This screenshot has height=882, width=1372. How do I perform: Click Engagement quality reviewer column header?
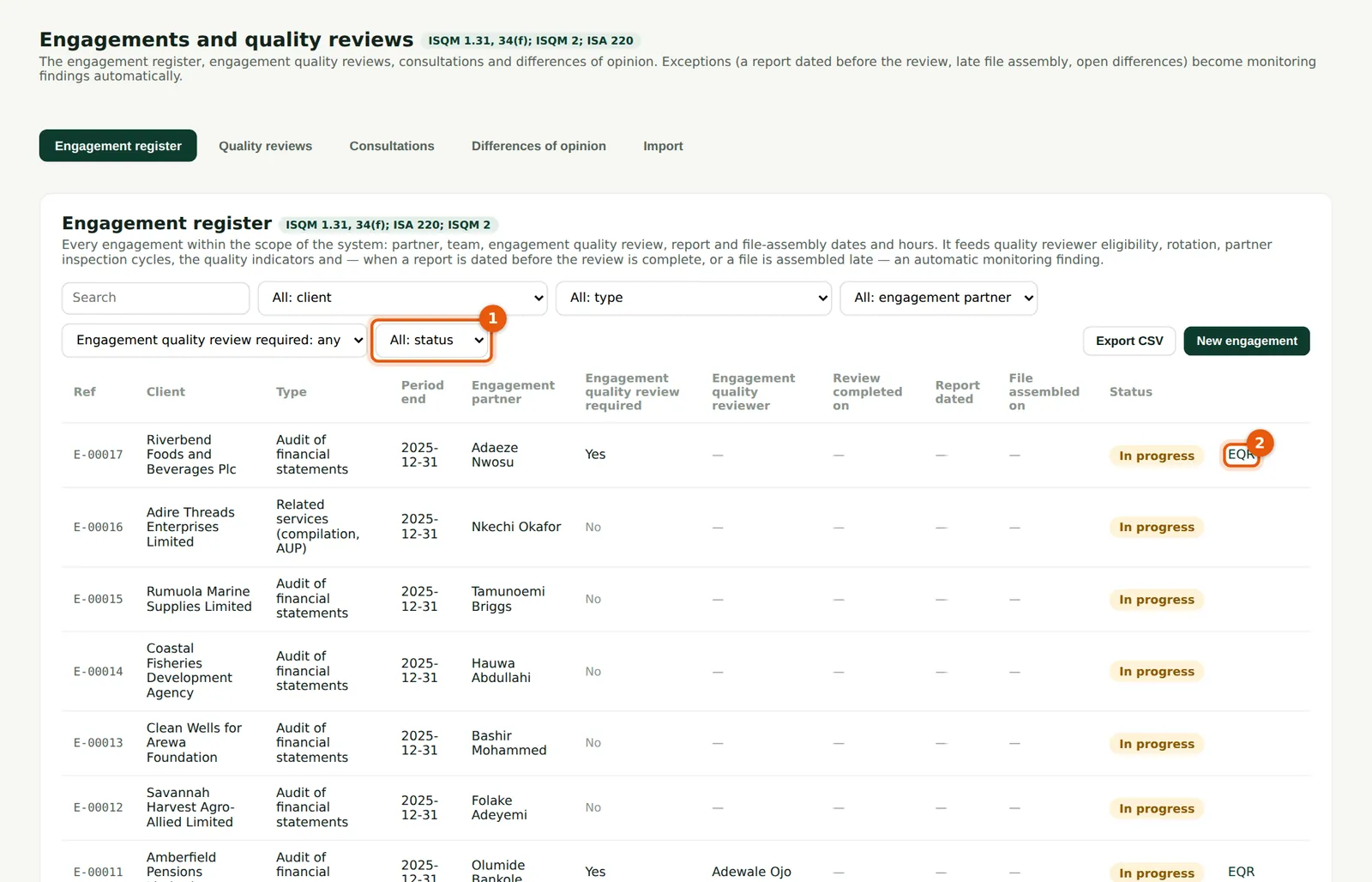(753, 392)
